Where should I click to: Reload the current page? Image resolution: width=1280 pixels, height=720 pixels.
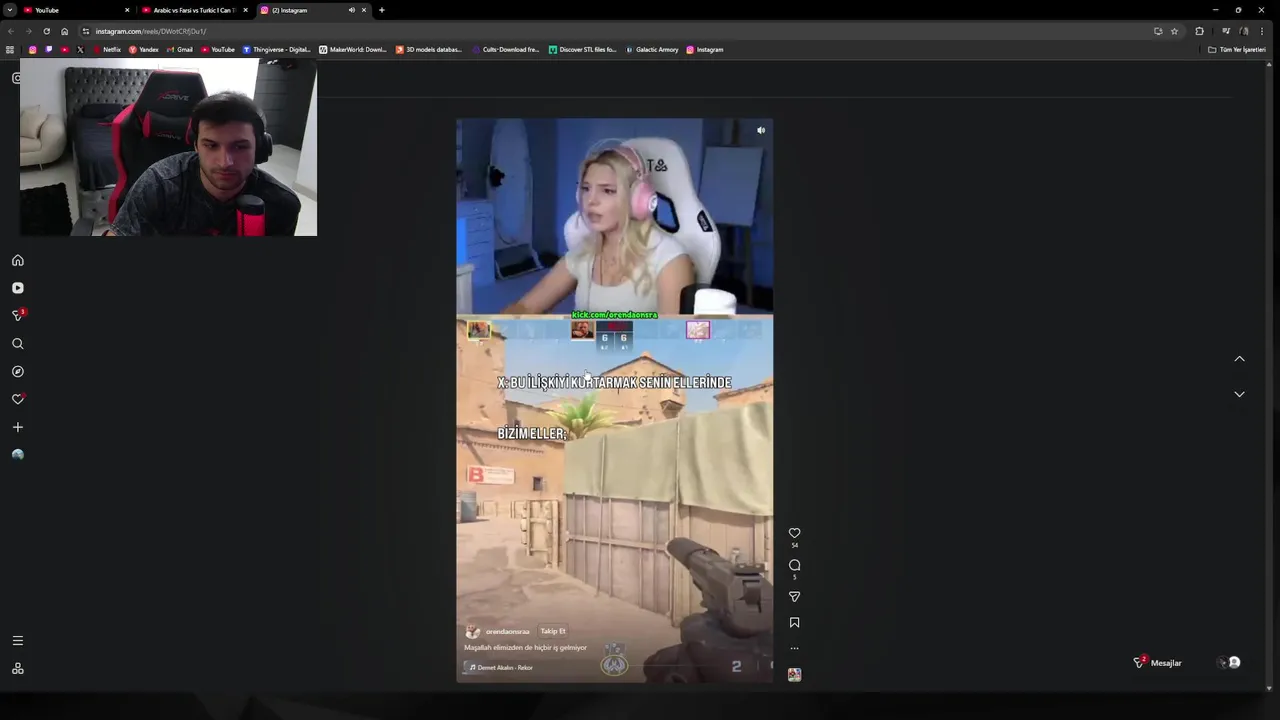[46, 31]
